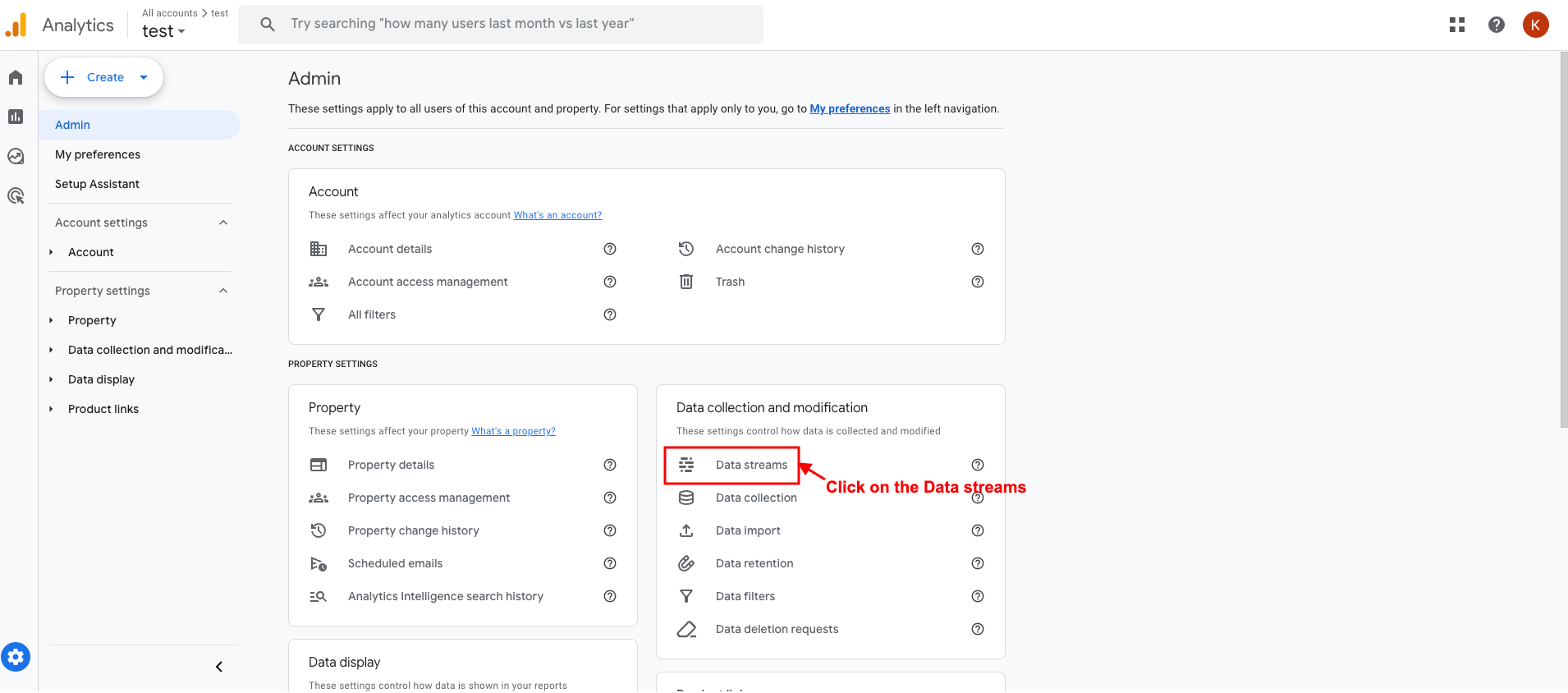The width and height of the screenshot is (1568, 693).
Task: Click help icon next to Data filters
Action: (x=978, y=596)
